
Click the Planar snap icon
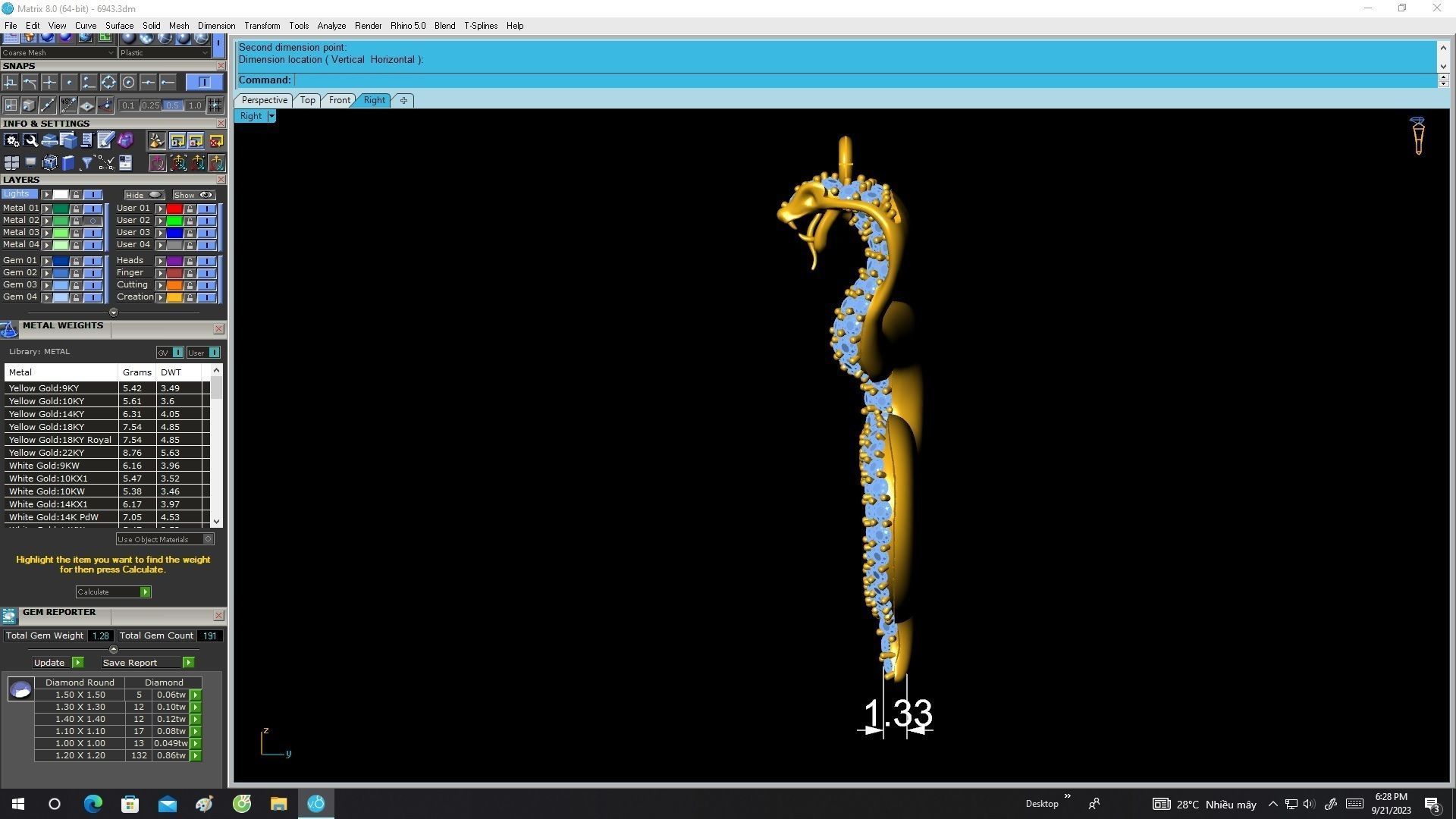tap(86, 105)
